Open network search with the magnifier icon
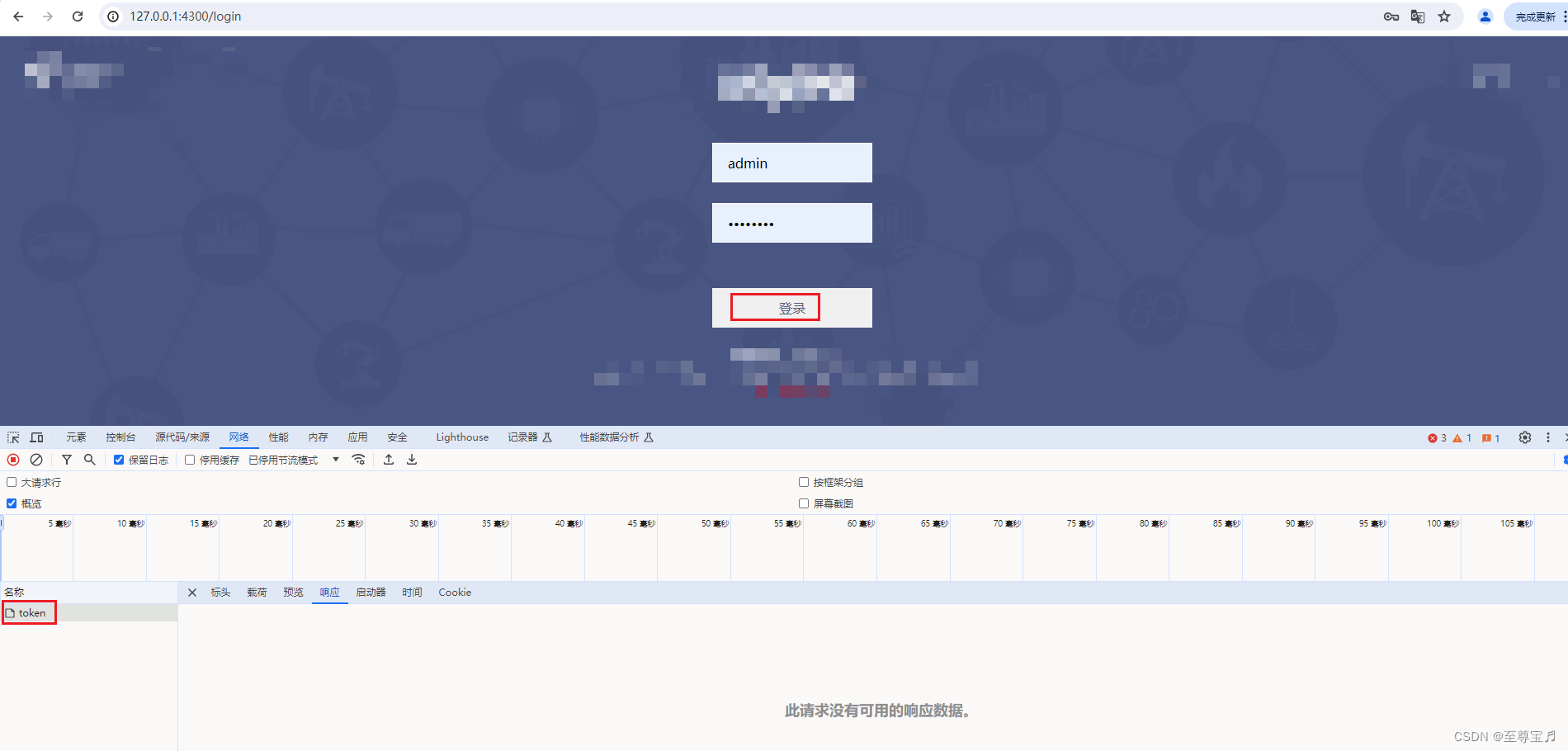The image size is (1568, 751). 89,460
